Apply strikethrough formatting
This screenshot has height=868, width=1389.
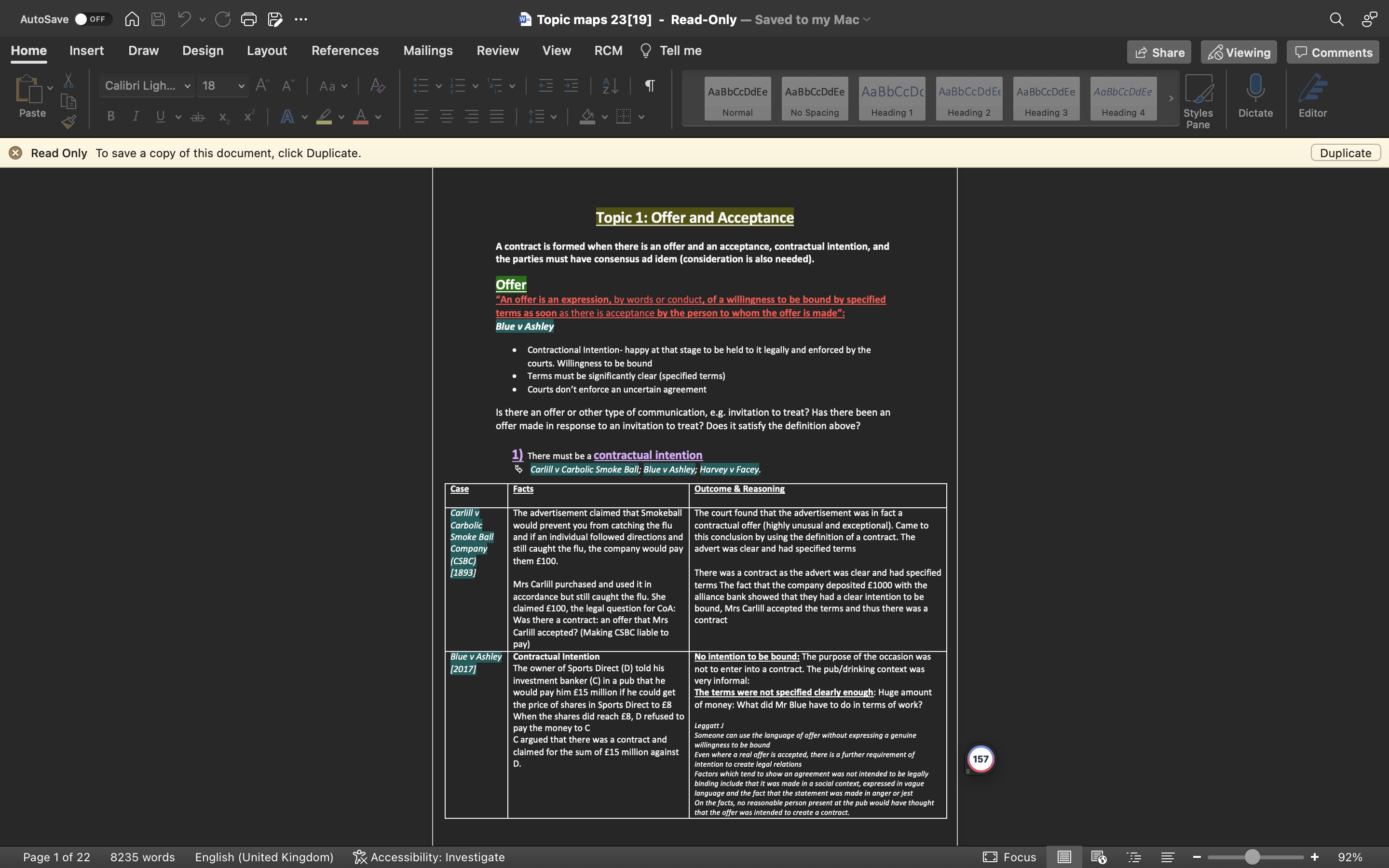(x=197, y=117)
